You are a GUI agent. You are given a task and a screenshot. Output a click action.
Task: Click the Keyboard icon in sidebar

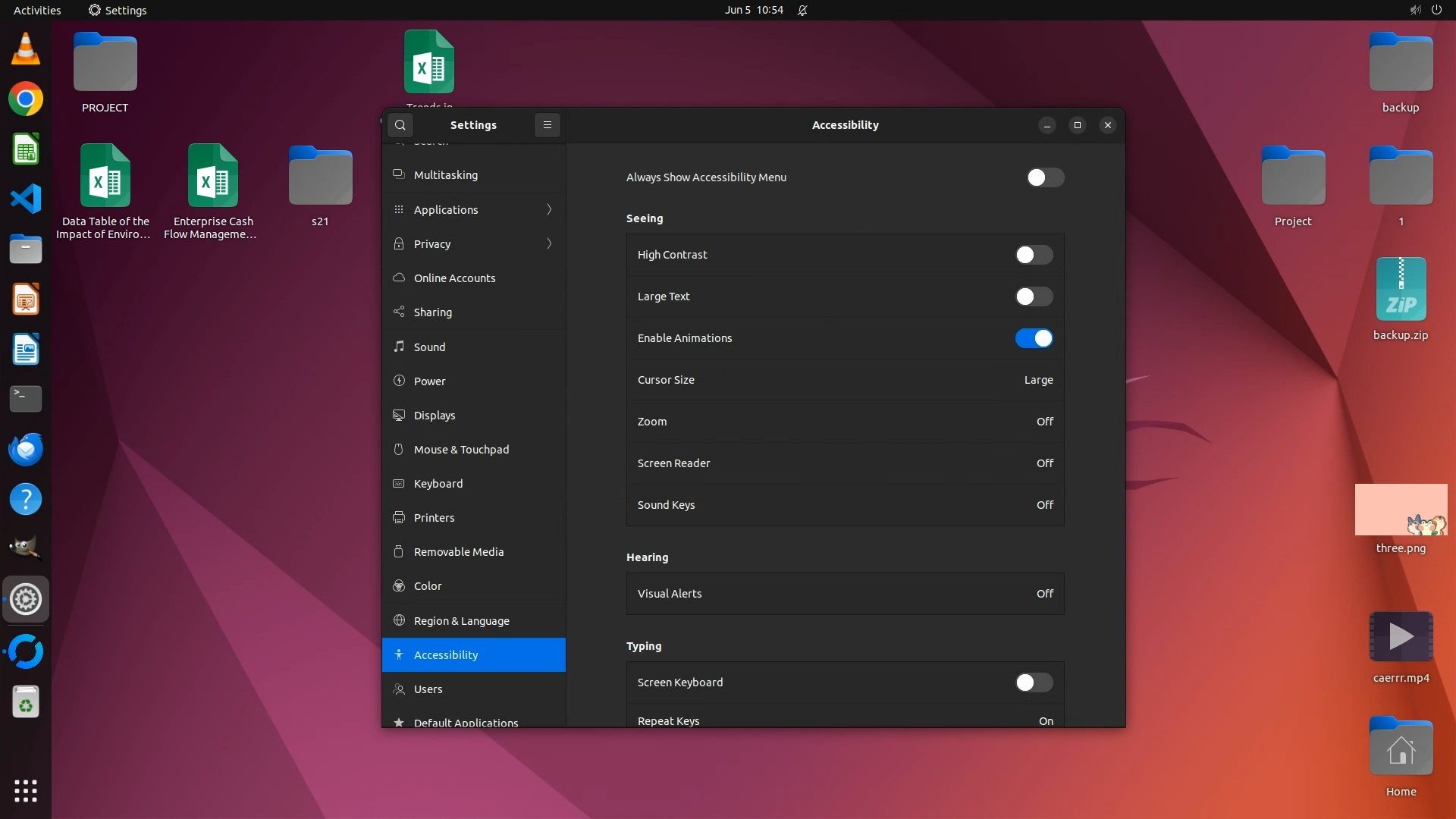[399, 484]
